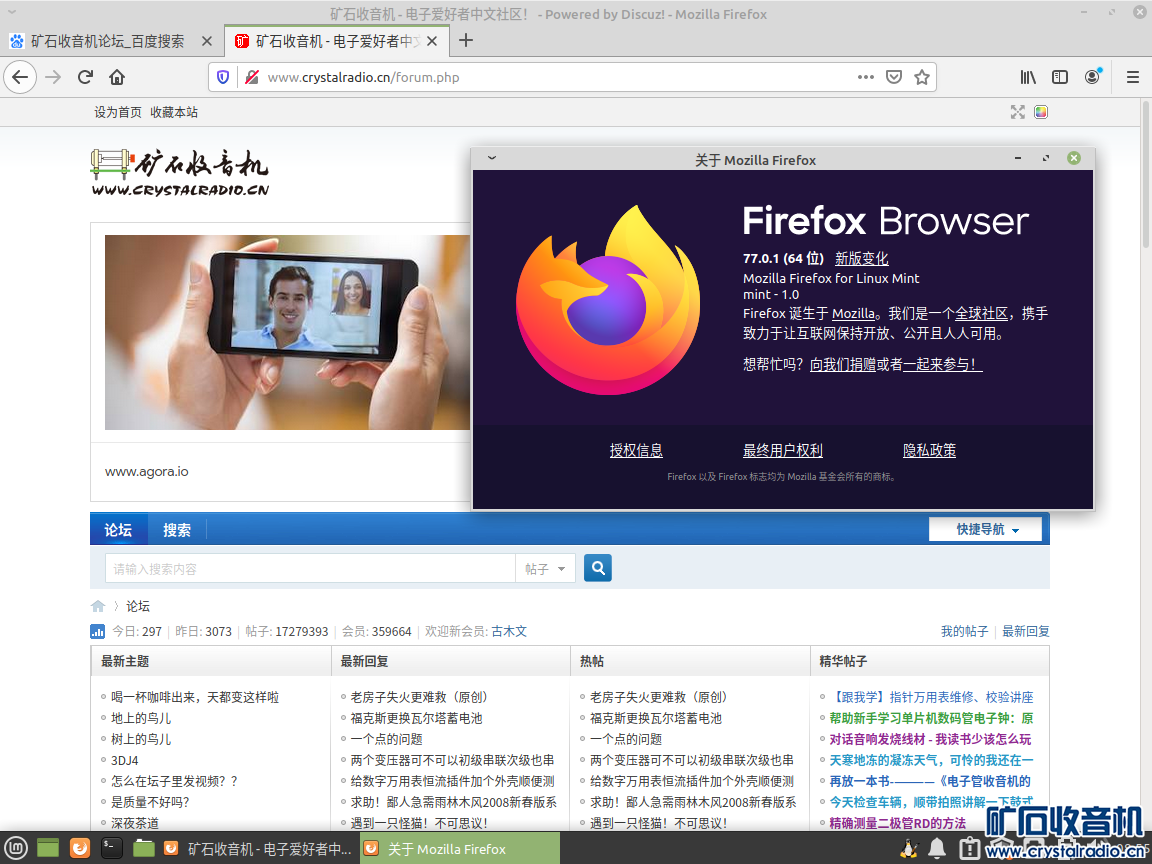Open 授权信息 licensing link
The height and width of the screenshot is (864, 1152).
click(x=636, y=450)
